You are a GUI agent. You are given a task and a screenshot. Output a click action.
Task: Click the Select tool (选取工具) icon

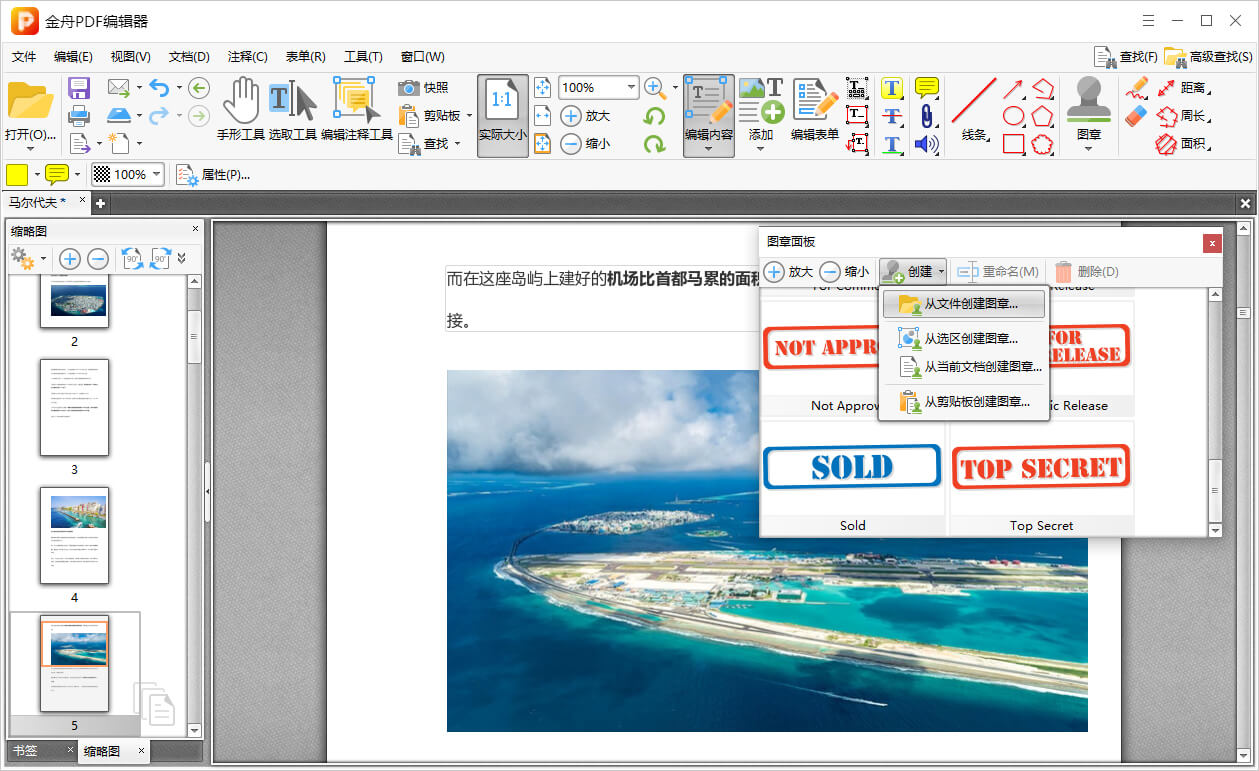pos(292,103)
